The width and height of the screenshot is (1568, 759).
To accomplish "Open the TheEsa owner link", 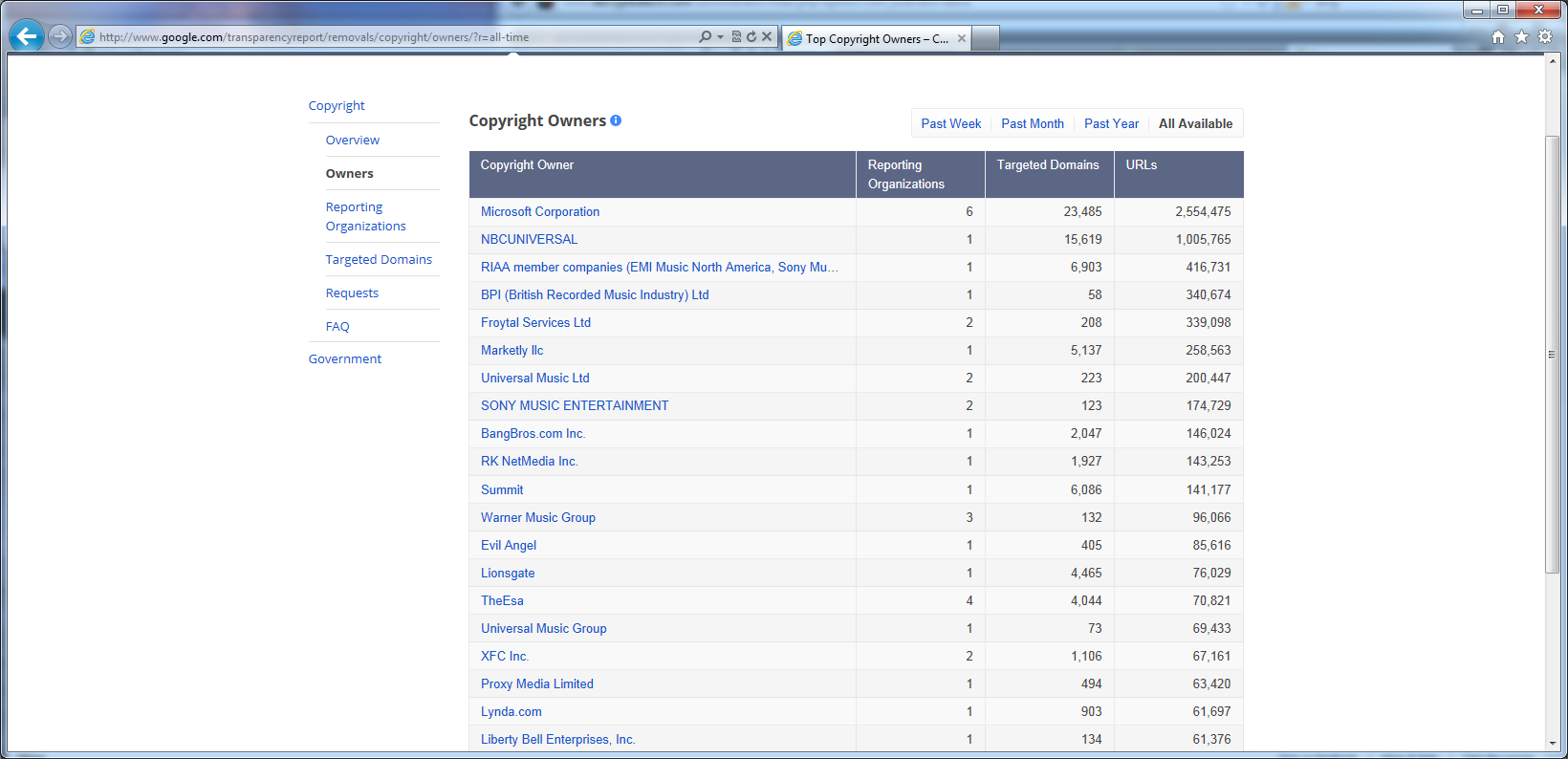I will [x=502, y=600].
